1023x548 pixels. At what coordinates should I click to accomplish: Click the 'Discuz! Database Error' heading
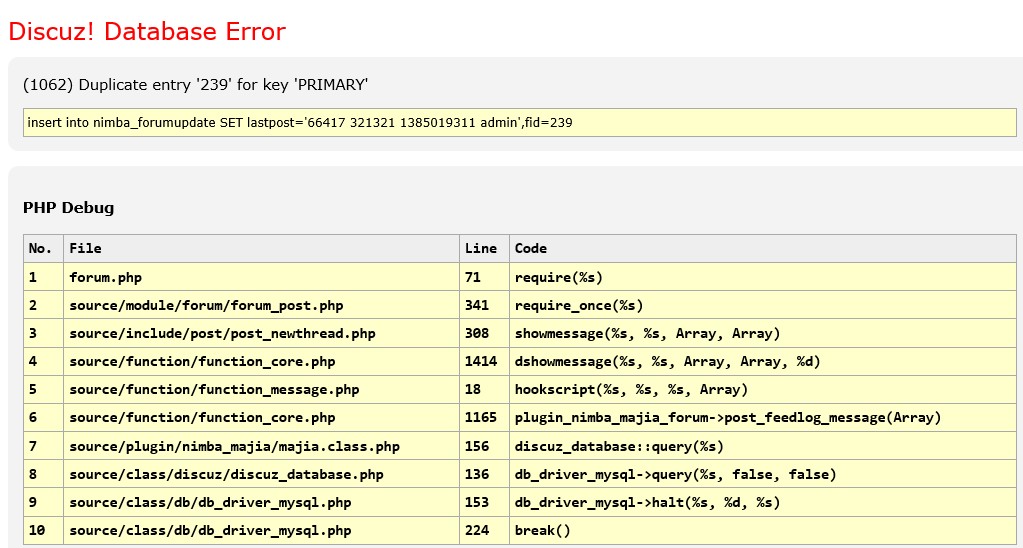(x=147, y=32)
